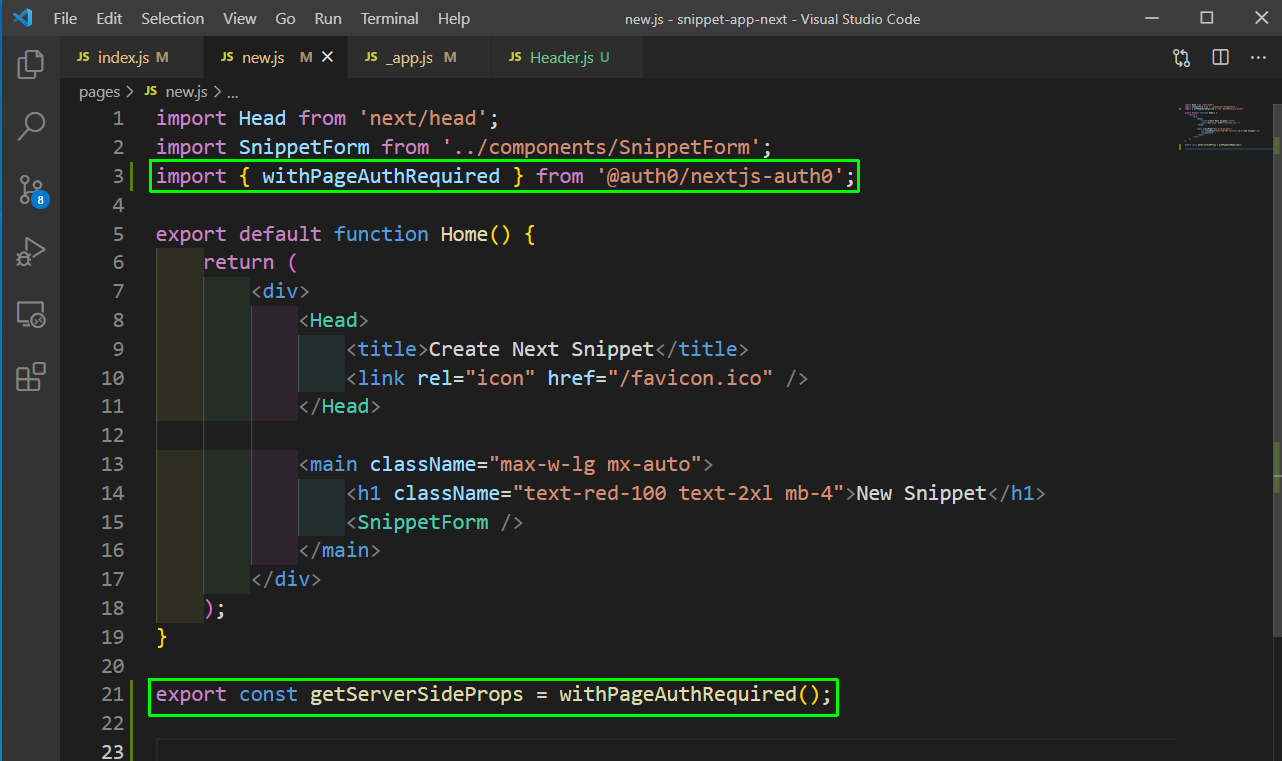Viewport: 1282px width, 761px height.
Task: Open the Run menu
Action: click(x=327, y=19)
